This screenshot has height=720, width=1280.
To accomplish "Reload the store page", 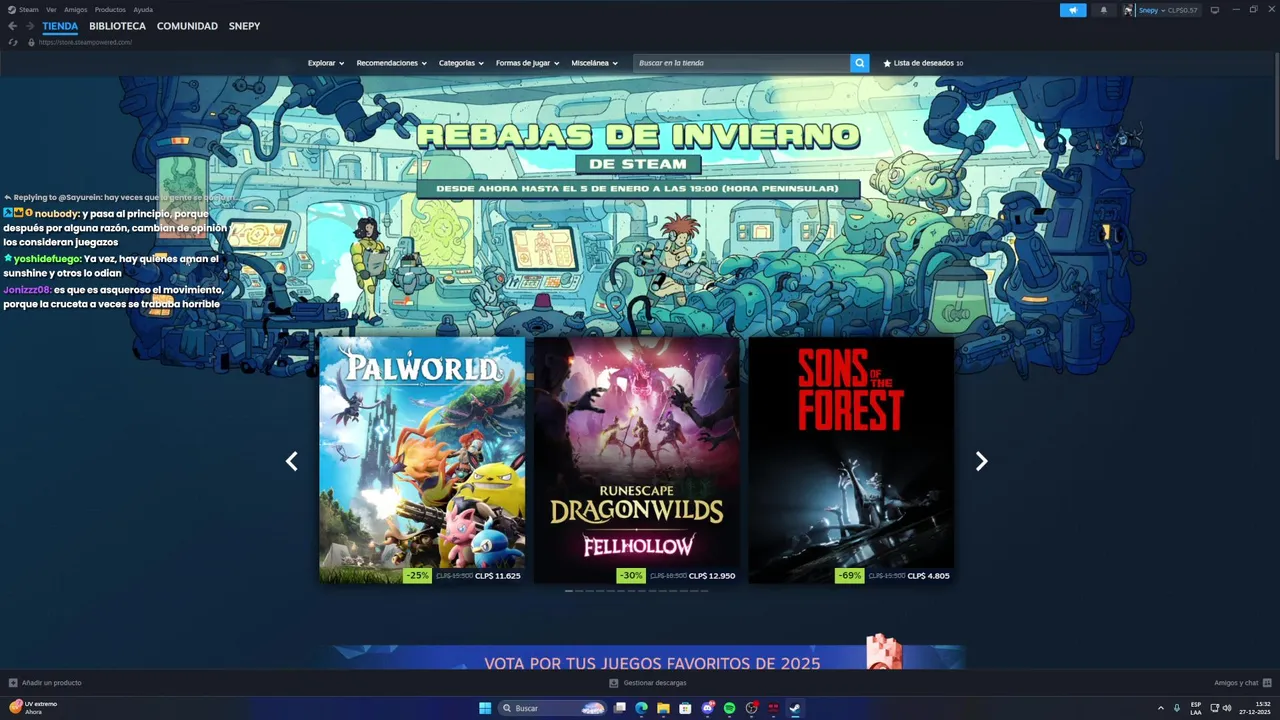I will coord(13,42).
